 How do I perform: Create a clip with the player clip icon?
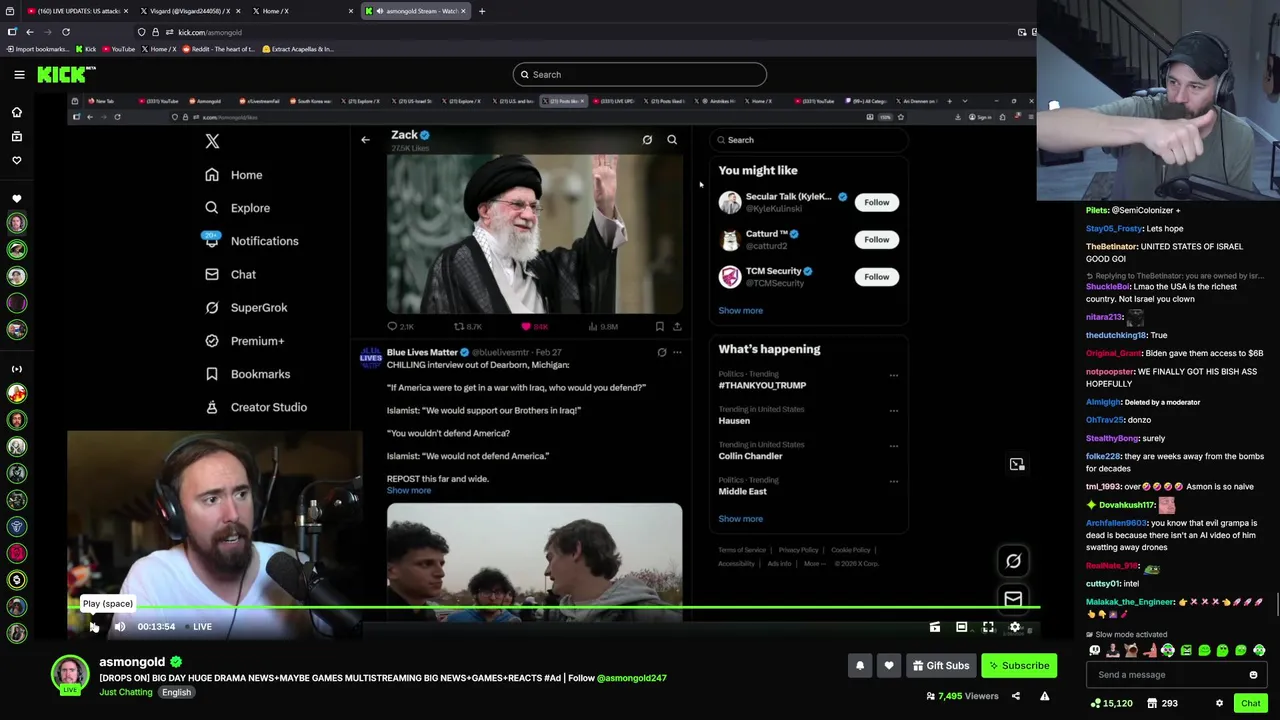coord(935,627)
